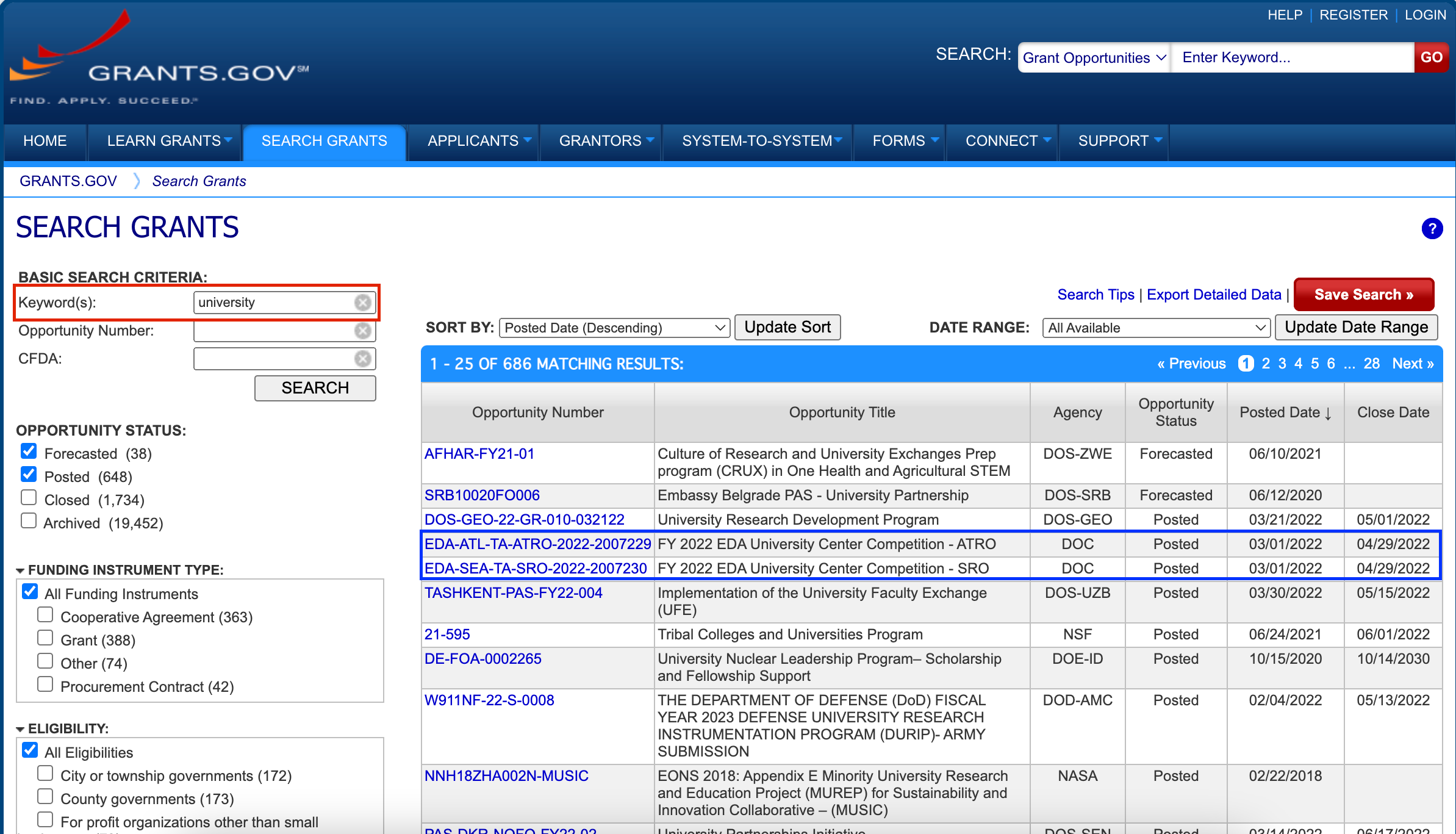The width and height of the screenshot is (1456, 834).
Task: Open opportunity EDA-SEA-TA-SRO-2022-2007230
Action: (x=536, y=569)
